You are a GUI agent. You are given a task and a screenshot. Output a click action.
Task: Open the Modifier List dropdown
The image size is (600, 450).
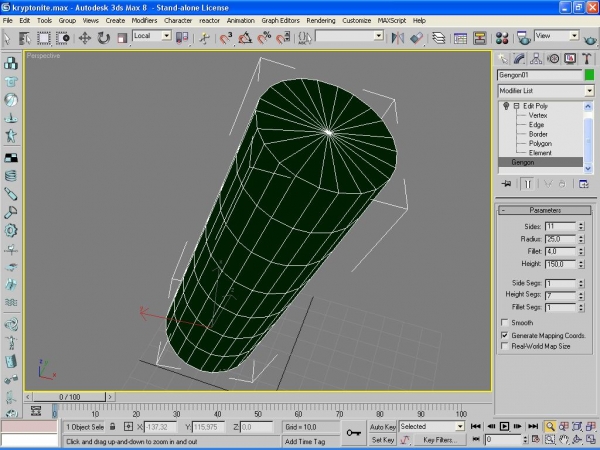[x=589, y=91]
